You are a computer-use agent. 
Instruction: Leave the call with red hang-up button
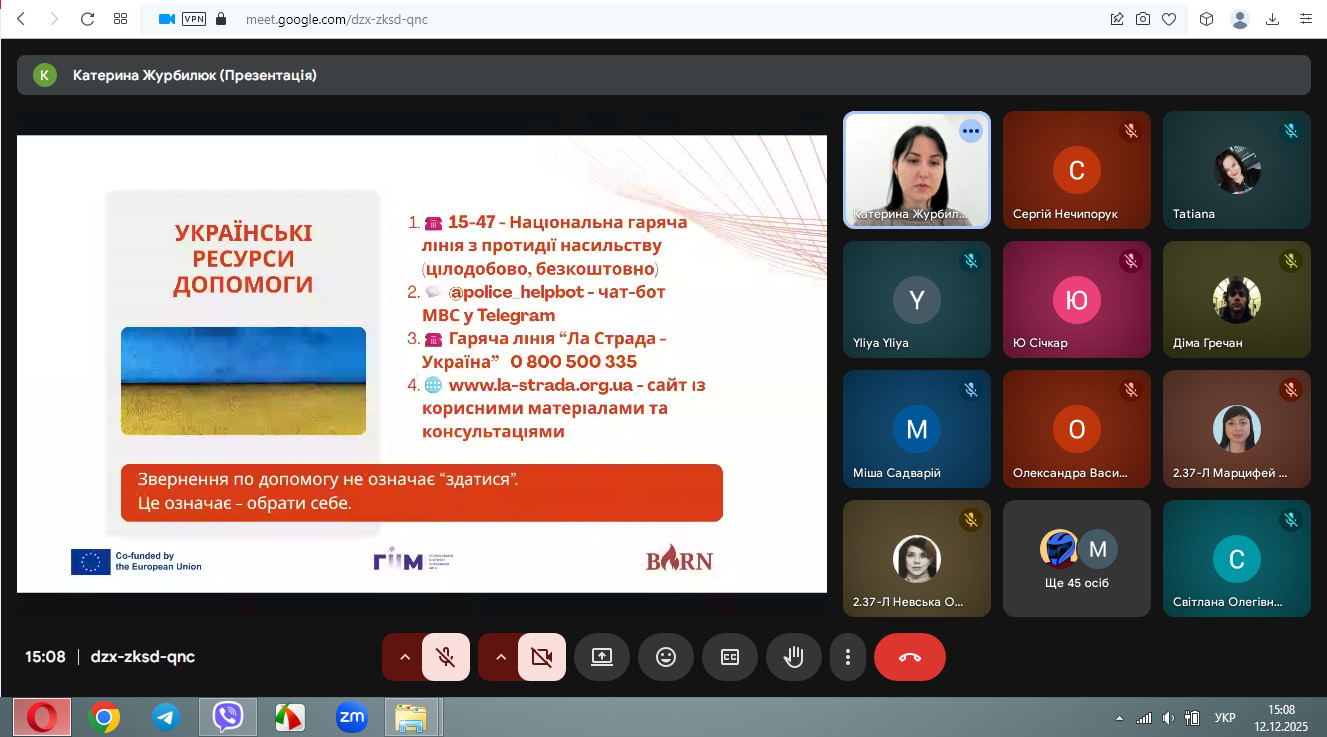point(909,657)
